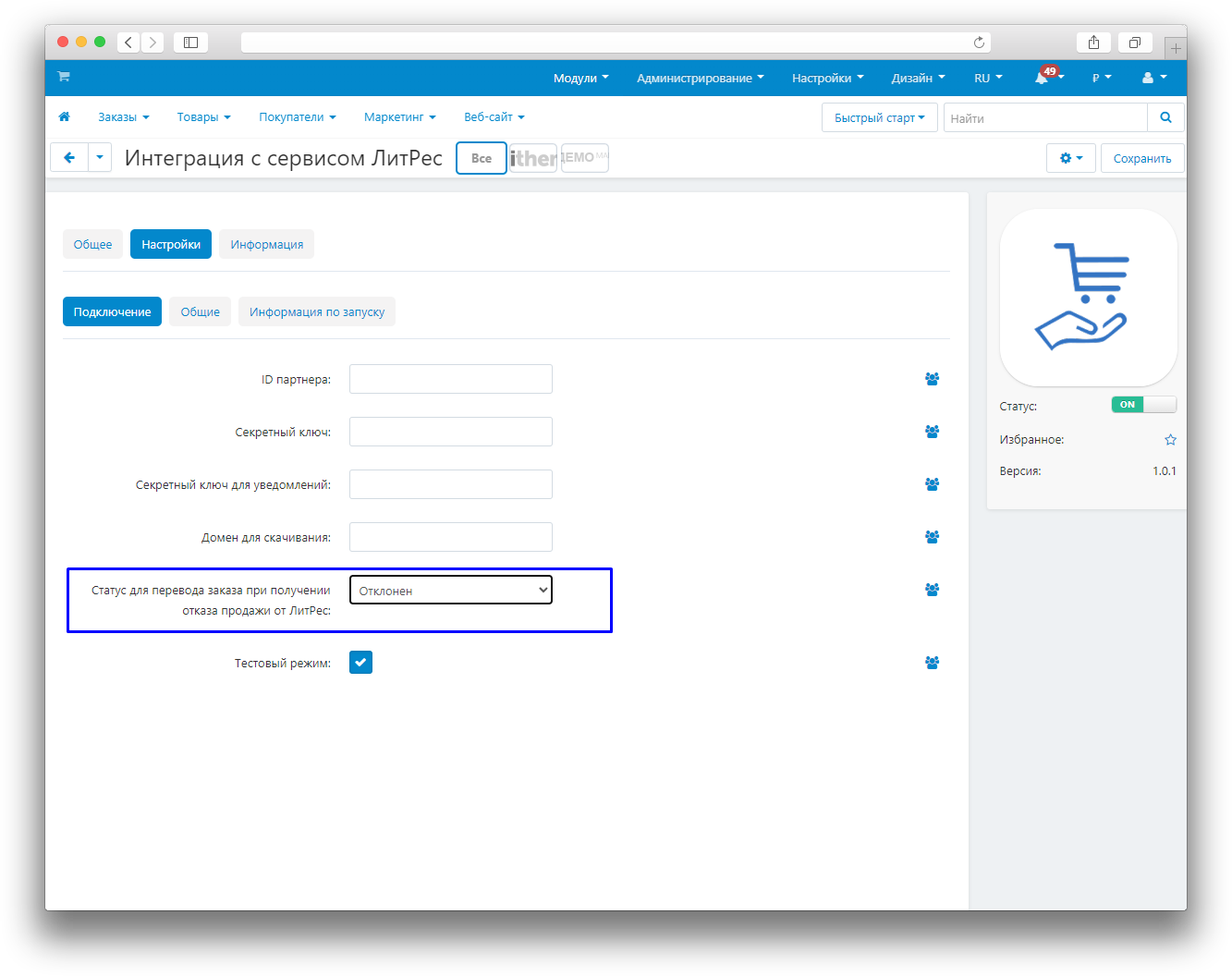Toggle Safari sidebar
1232x976 pixels.
[x=190, y=43]
